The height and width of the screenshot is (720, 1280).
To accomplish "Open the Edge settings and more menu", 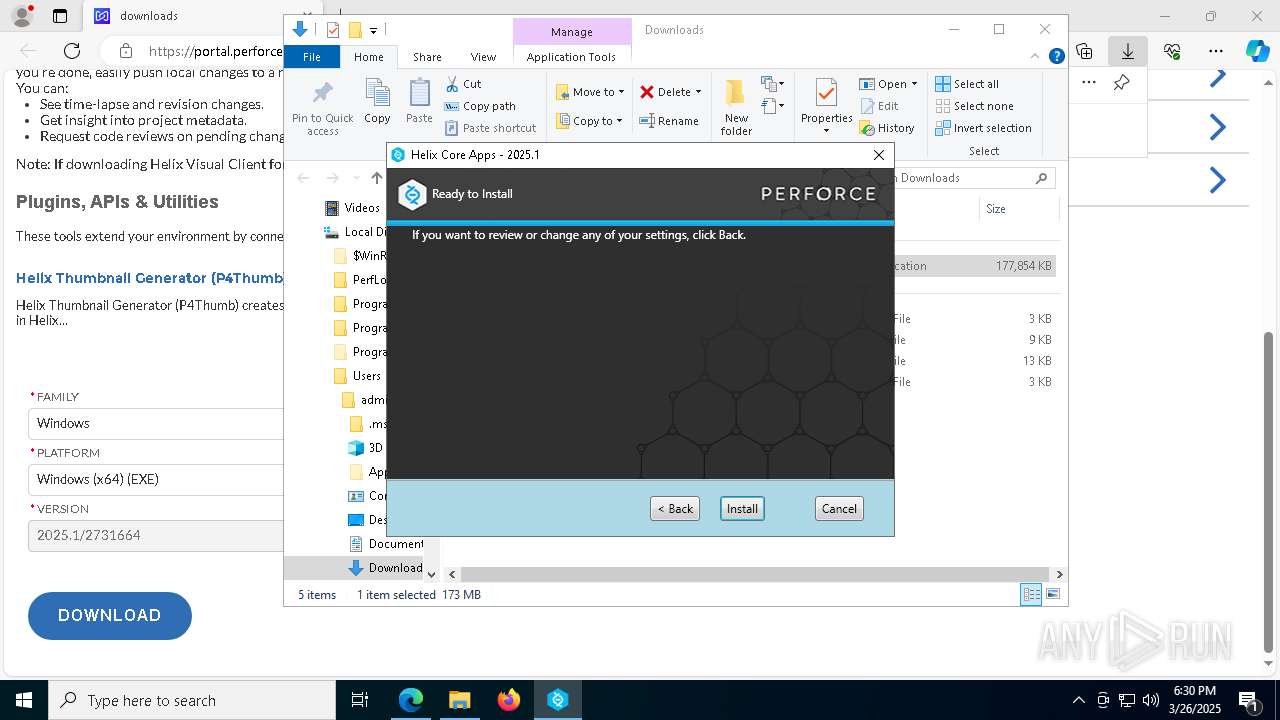I will pyautogui.click(x=1216, y=51).
